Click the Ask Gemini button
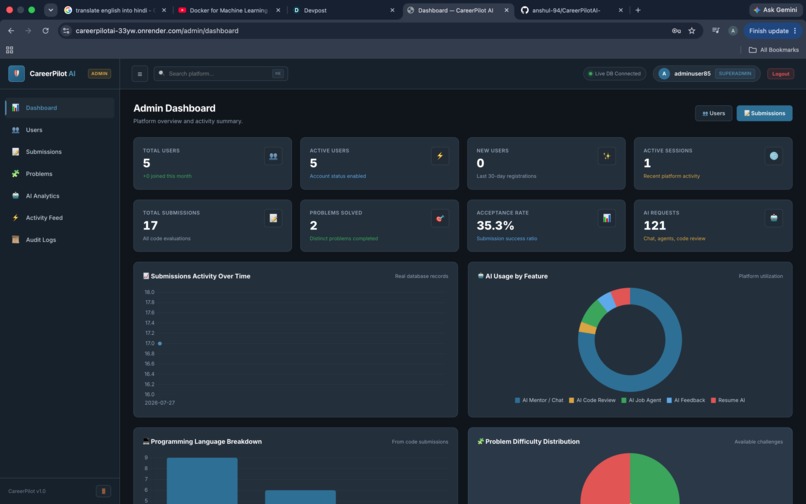The image size is (806, 504). click(x=776, y=10)
